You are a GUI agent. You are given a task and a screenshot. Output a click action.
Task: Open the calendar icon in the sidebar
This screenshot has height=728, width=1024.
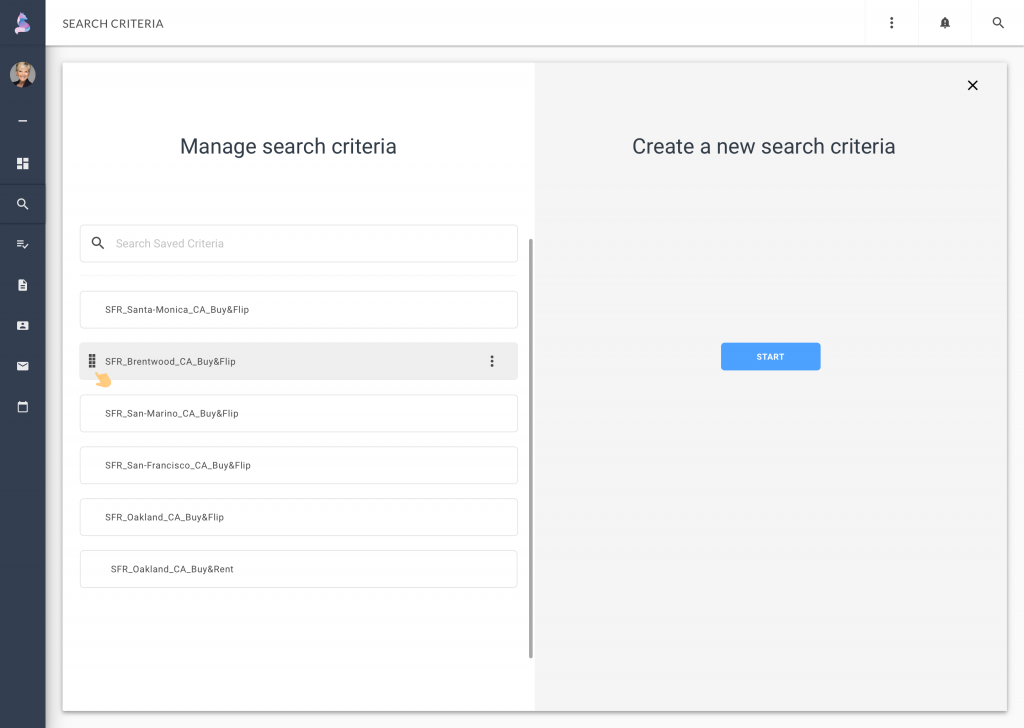pyautogui.click(x=22, y=407)
